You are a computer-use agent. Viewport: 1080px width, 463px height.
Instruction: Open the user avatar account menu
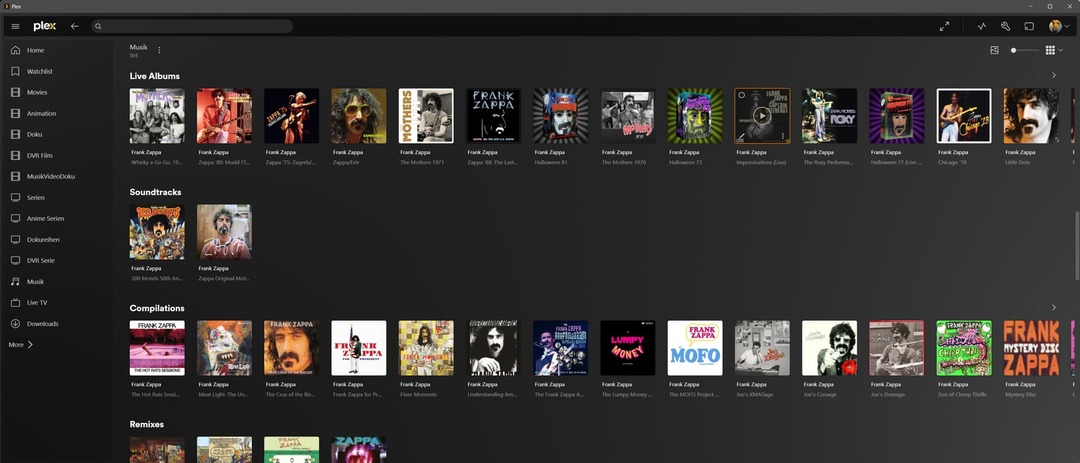coord(1059,26)
